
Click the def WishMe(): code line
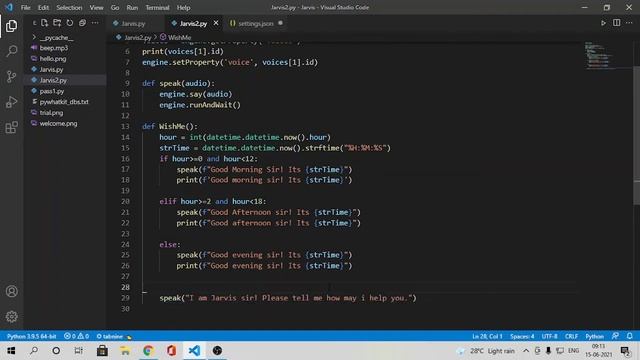click(x=170, y=127)
